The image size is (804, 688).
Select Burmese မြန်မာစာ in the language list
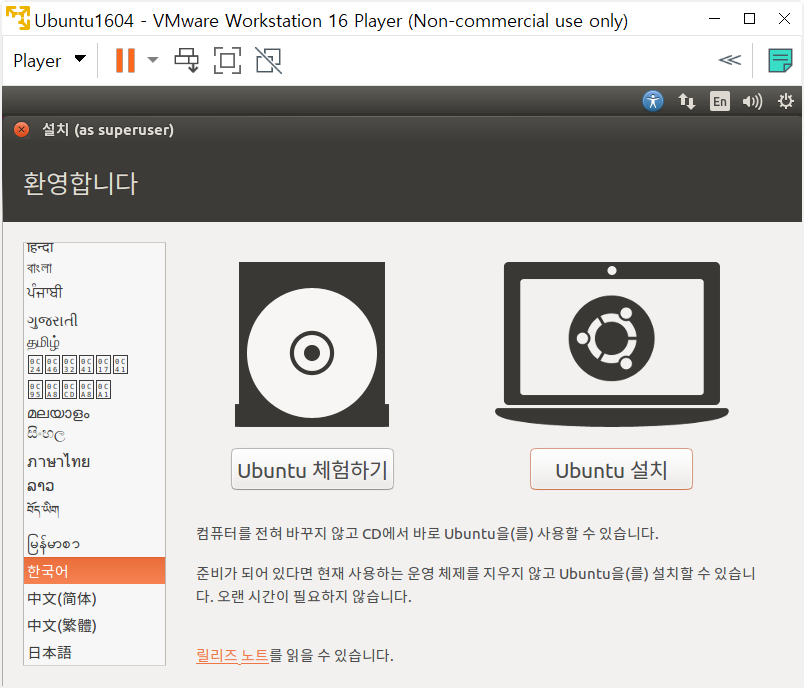point(94,543)
